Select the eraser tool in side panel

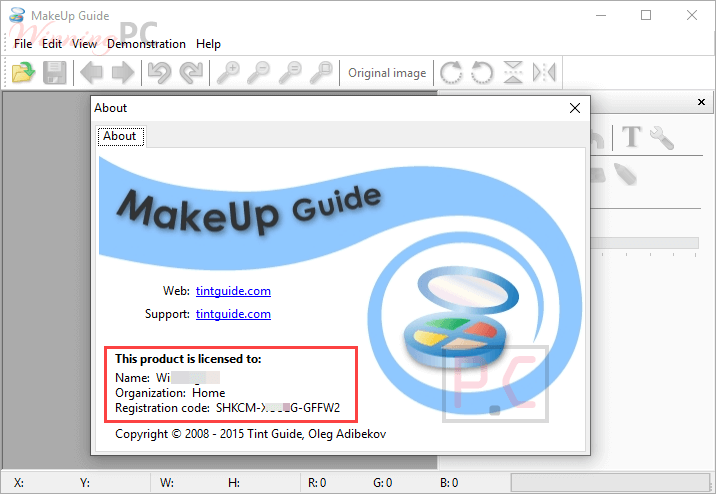coord(598,175)
